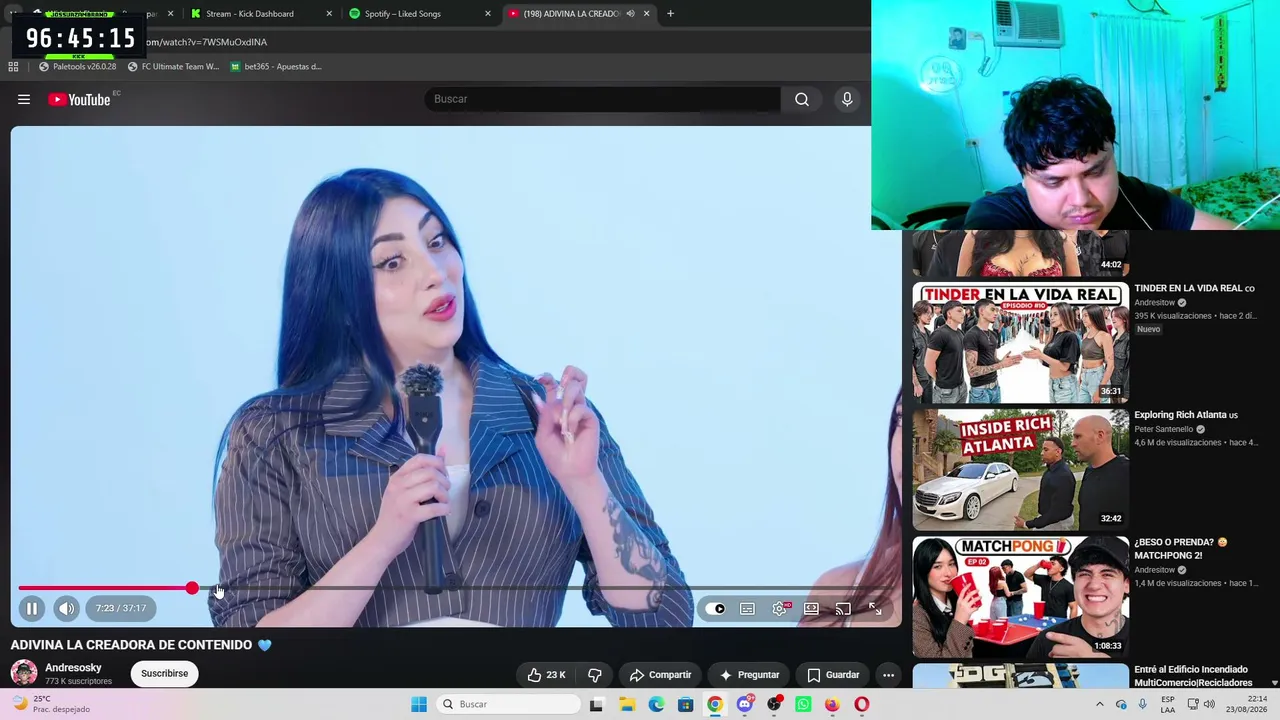Open the FC Ultimate Team bookmark
The image size is (1280, 720).
tap(173, 67)
